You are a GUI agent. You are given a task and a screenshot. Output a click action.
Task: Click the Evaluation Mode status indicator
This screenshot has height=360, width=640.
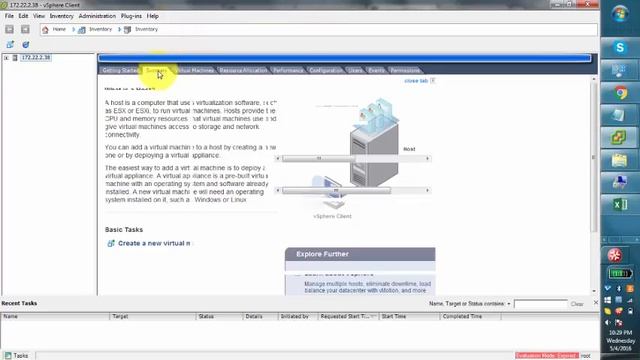click(547, 356)
